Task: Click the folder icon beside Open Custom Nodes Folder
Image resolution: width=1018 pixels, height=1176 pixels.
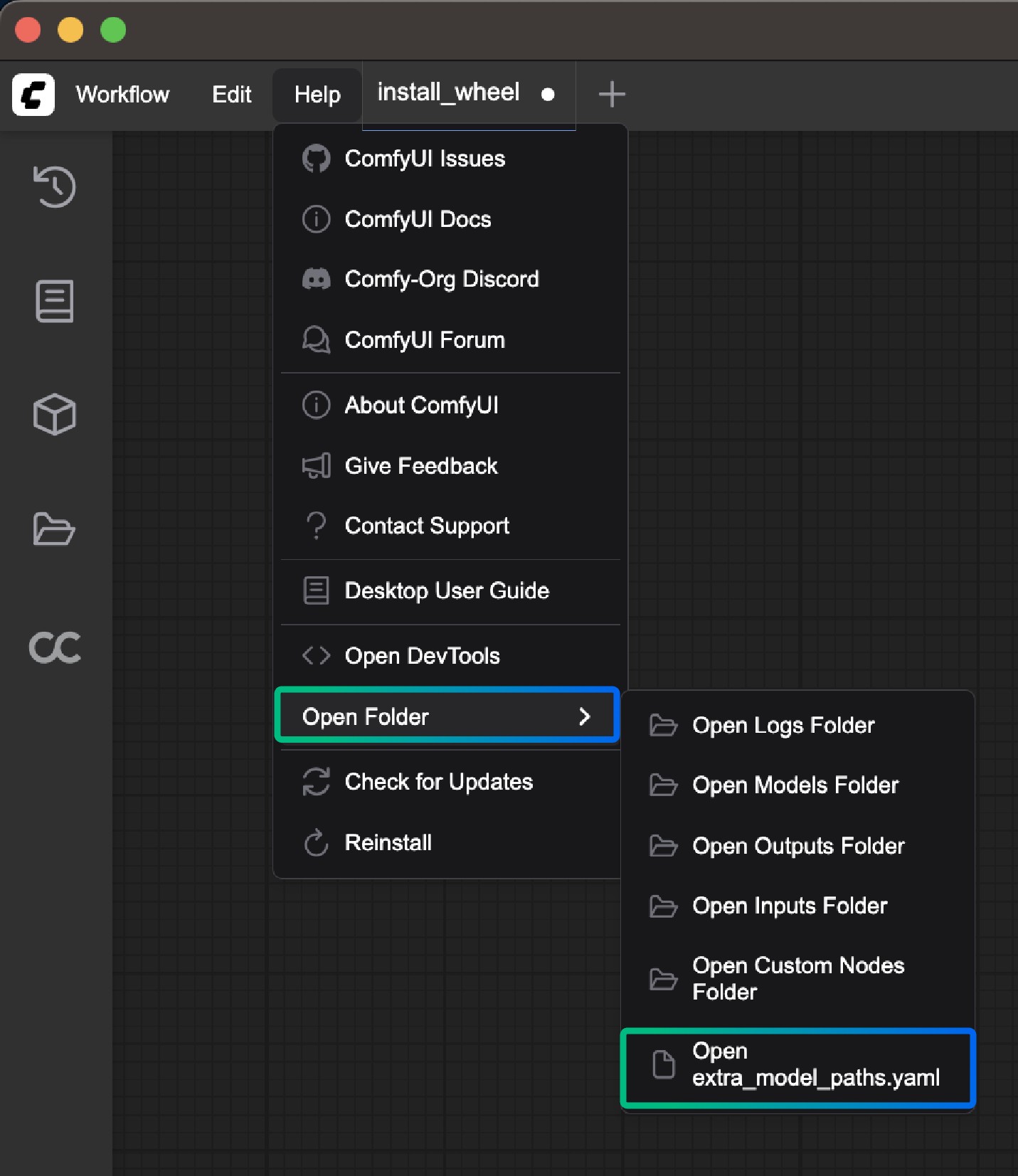Action: coord(663,980)
